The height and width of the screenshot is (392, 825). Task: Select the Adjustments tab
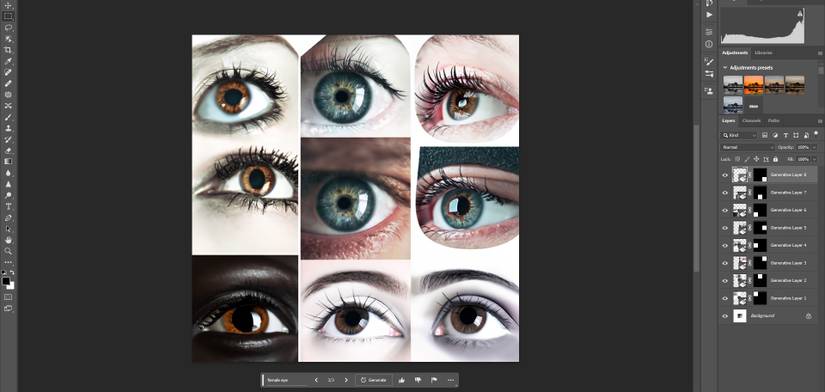(x=735, y=53)
